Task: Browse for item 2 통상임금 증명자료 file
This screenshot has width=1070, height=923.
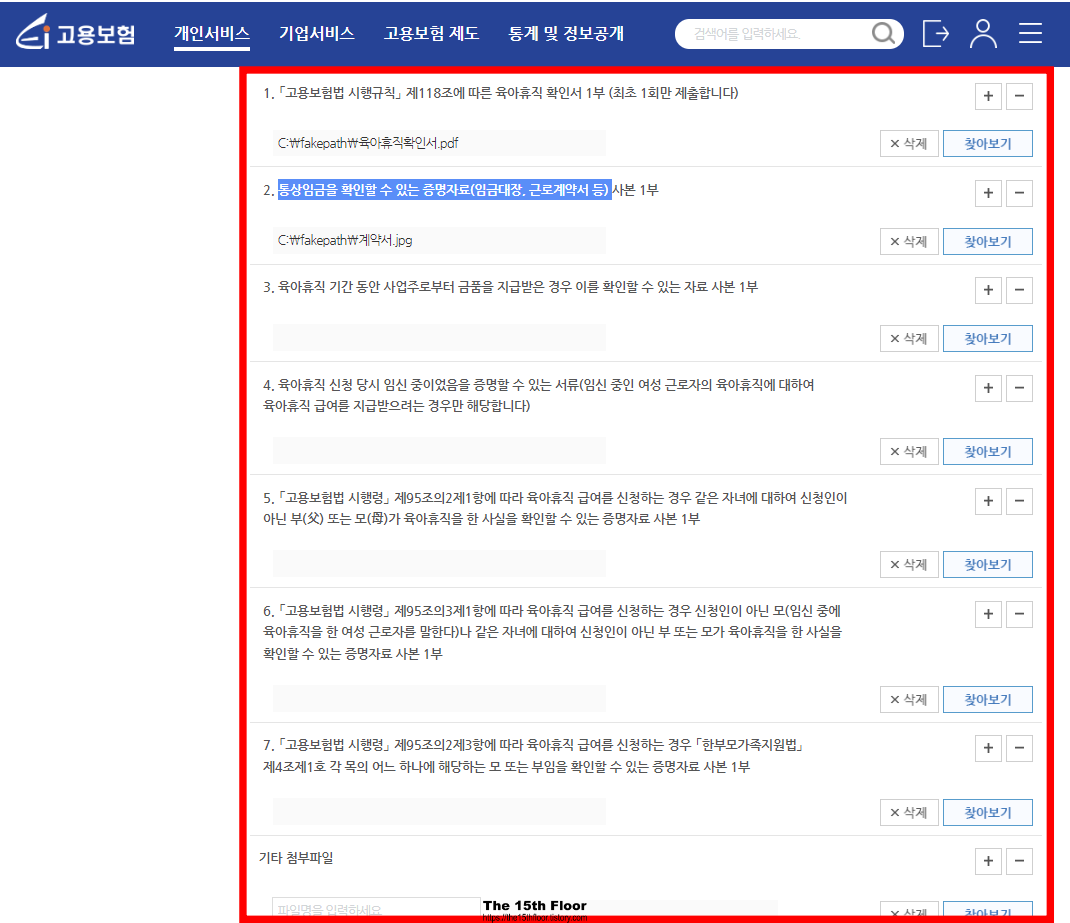Action: [x=987, y=241]
